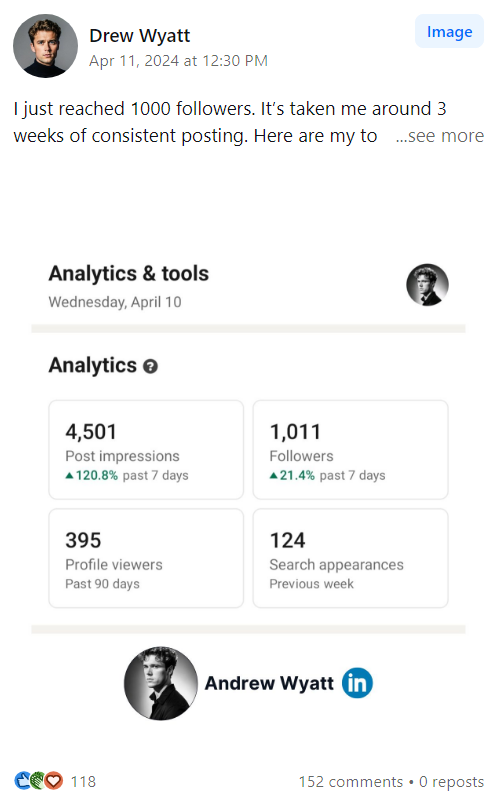Select the 4,501 Post impressions card
The height and width of the screenshot is (796, 496).
[146, 450]
